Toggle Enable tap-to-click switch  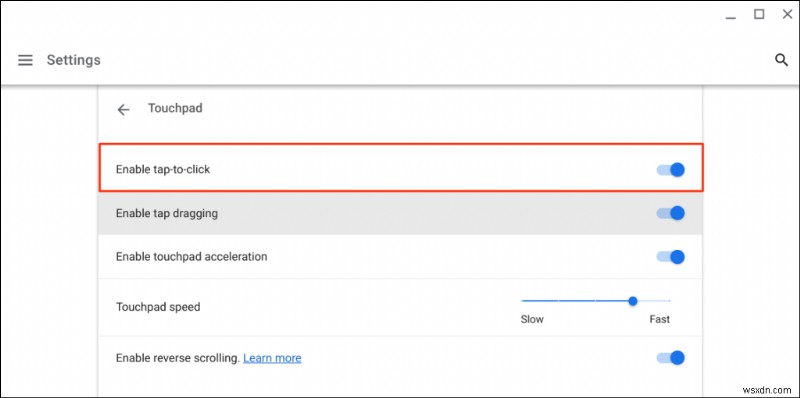[670, 169]
